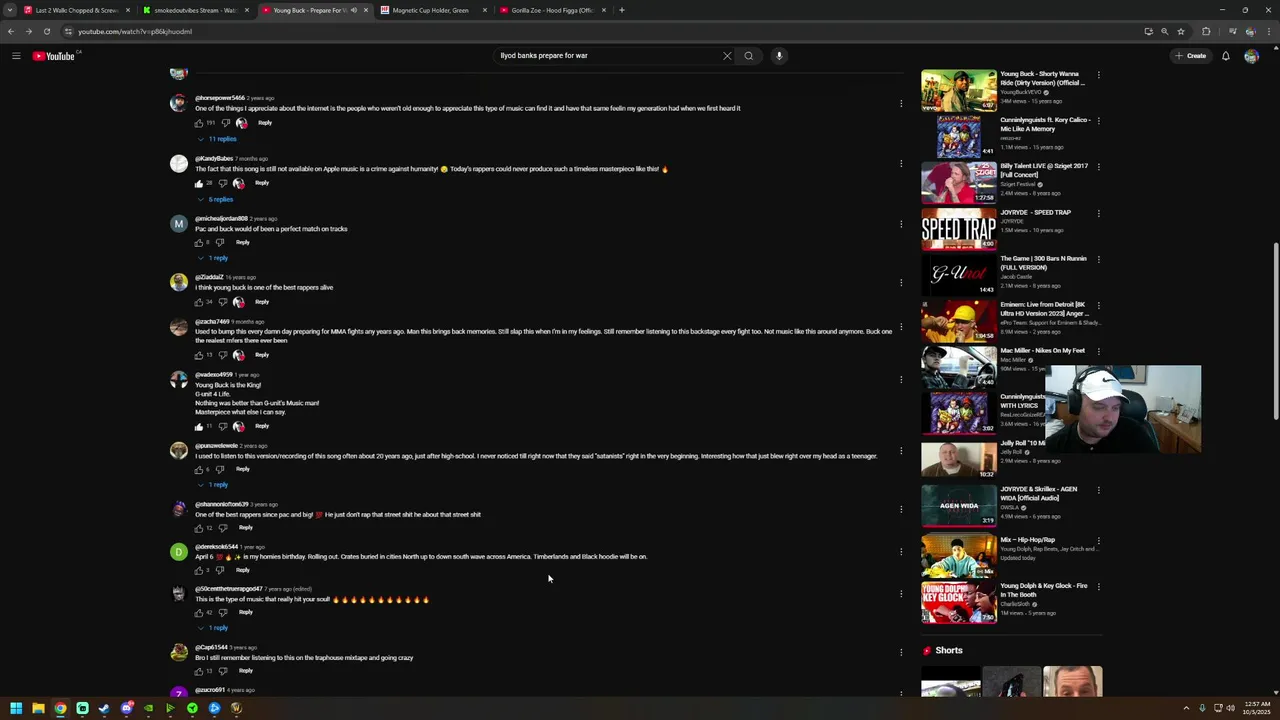The image size is (1280, 720).
Task: Go back with browser back arrow
Action: [11, 31]
